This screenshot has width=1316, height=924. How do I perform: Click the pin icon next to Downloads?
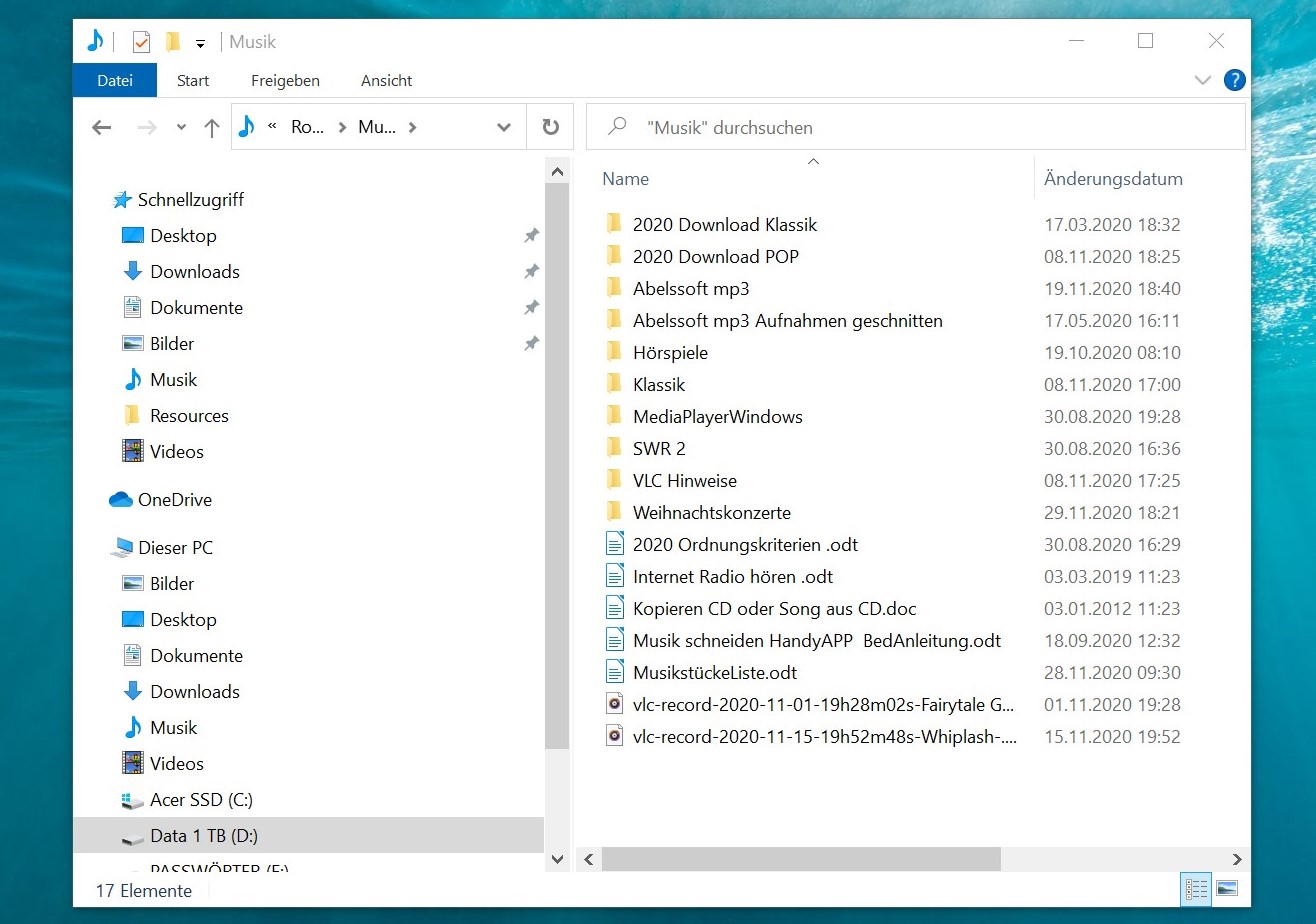point(531,271)
